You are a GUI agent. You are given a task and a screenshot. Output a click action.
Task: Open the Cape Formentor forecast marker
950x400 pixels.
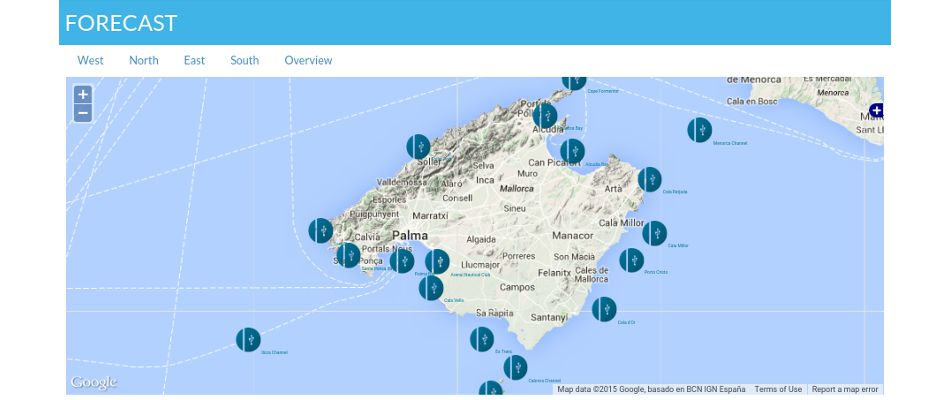coord(574,83)
